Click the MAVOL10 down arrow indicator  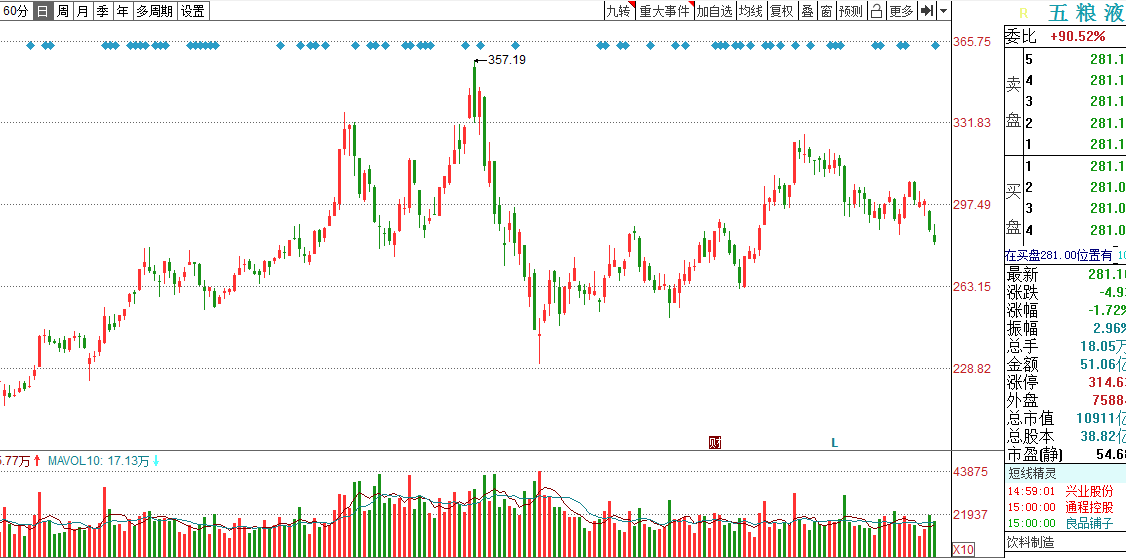point(156,461)
